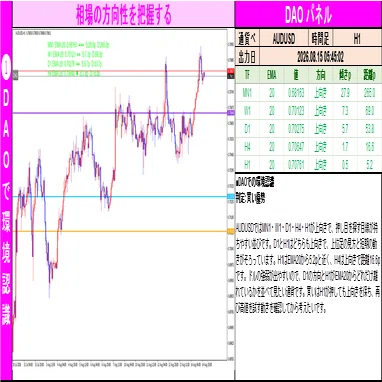Image resolution: width=382 pixels, height=382 pixels.
Task: Select the H1 timeframe value beside 時間足
Action: pyautogui.click(x=357, y=39)
